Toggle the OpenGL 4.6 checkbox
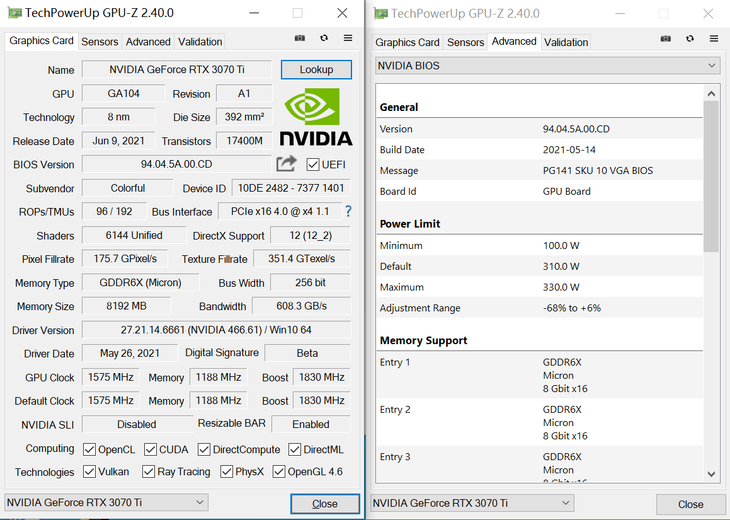Viewport: 730px width, 520px height. [x=278, y=472]
